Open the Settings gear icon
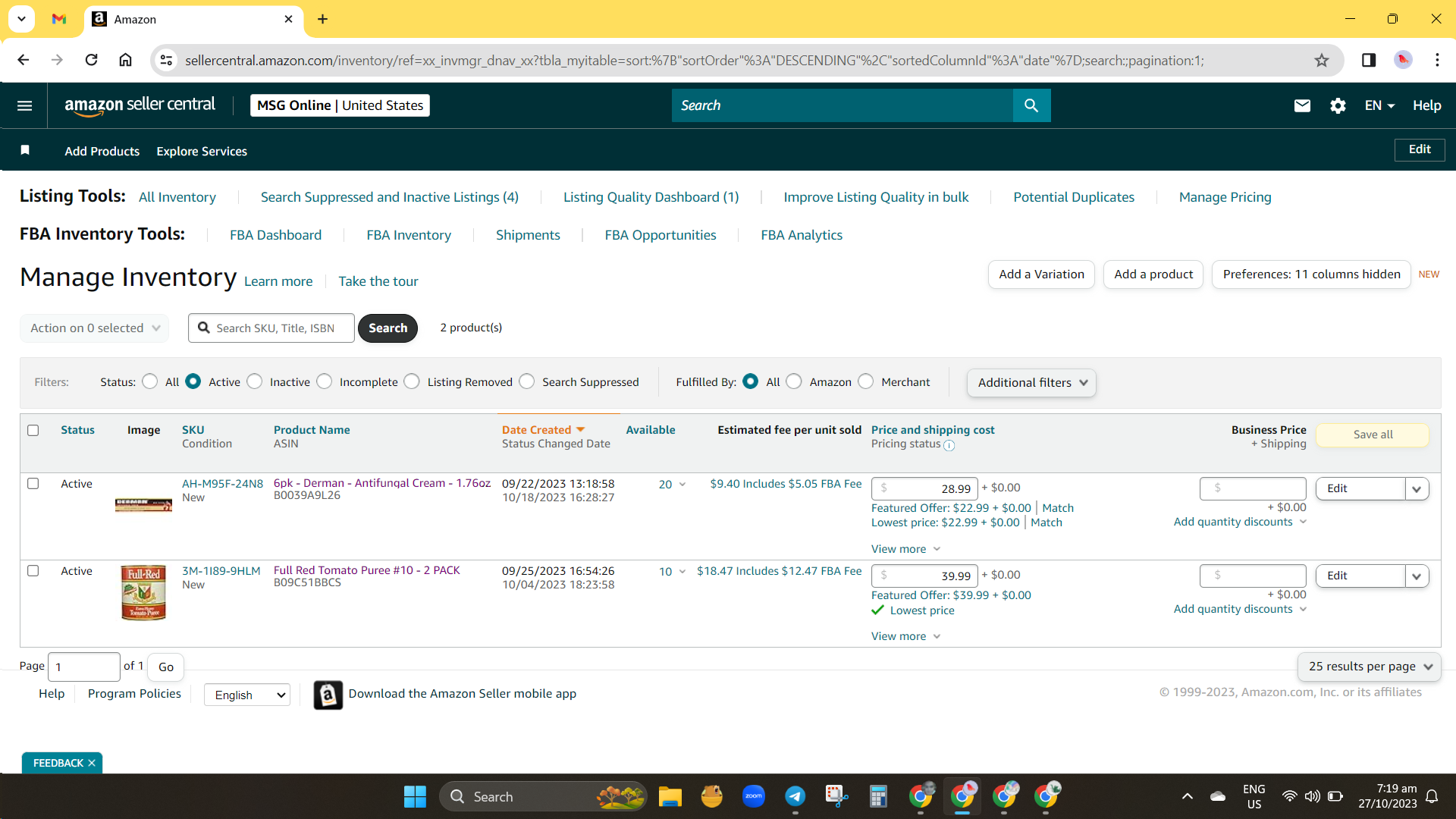The width and height of the screenshot is (1456, 819). click(1338, 105)
